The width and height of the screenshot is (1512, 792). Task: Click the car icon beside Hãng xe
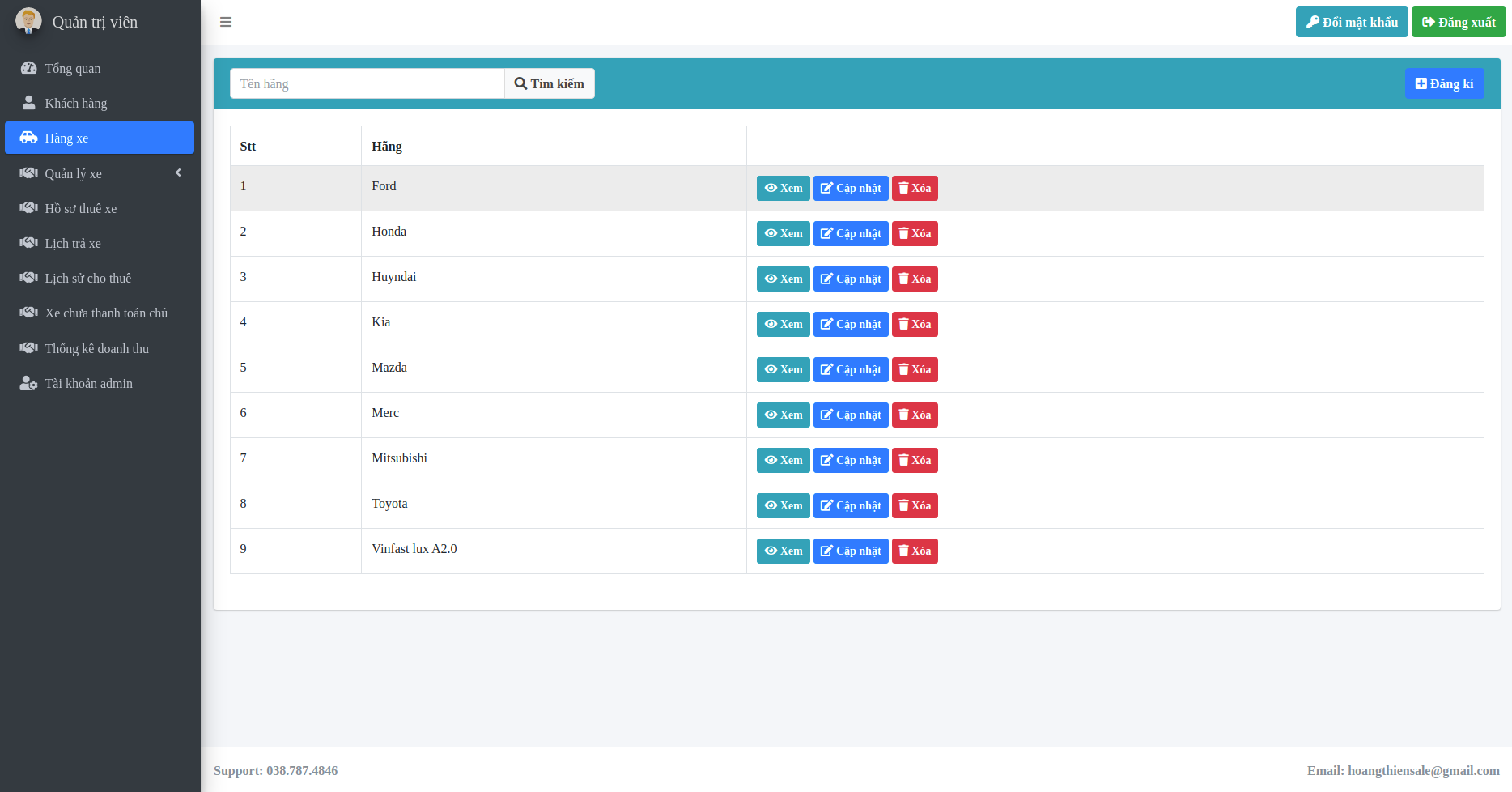coord(28,138)
